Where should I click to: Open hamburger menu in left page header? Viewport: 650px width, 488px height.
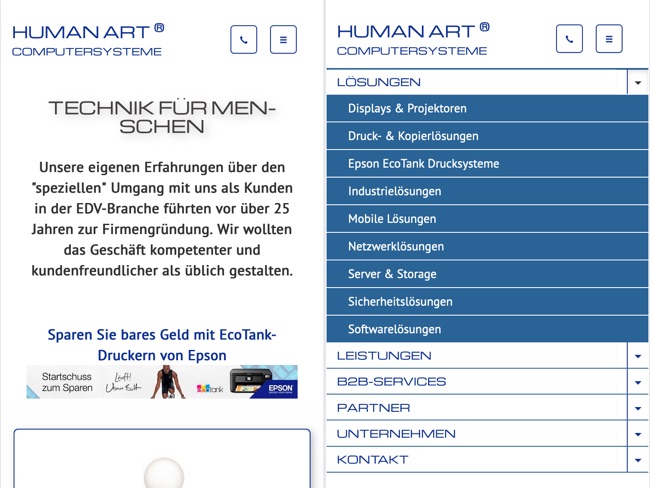coord(283,40)
